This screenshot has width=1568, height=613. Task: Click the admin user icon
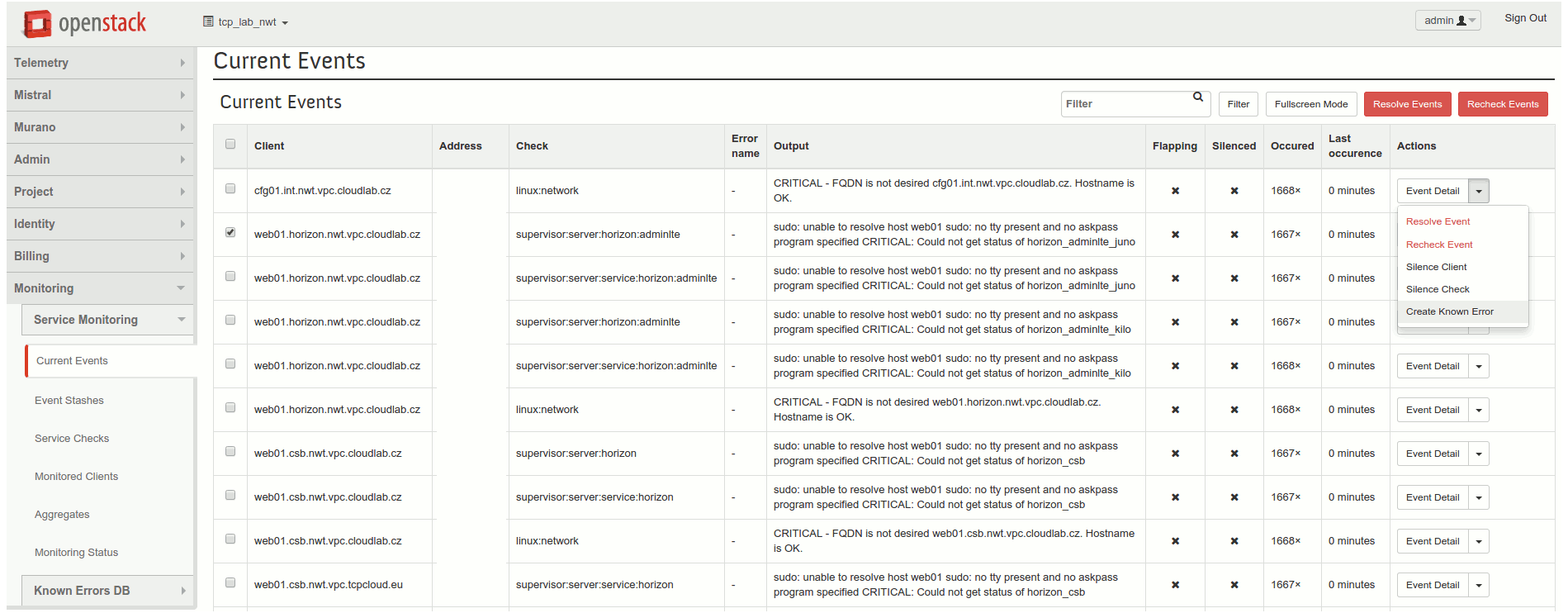coord(1461,21)
